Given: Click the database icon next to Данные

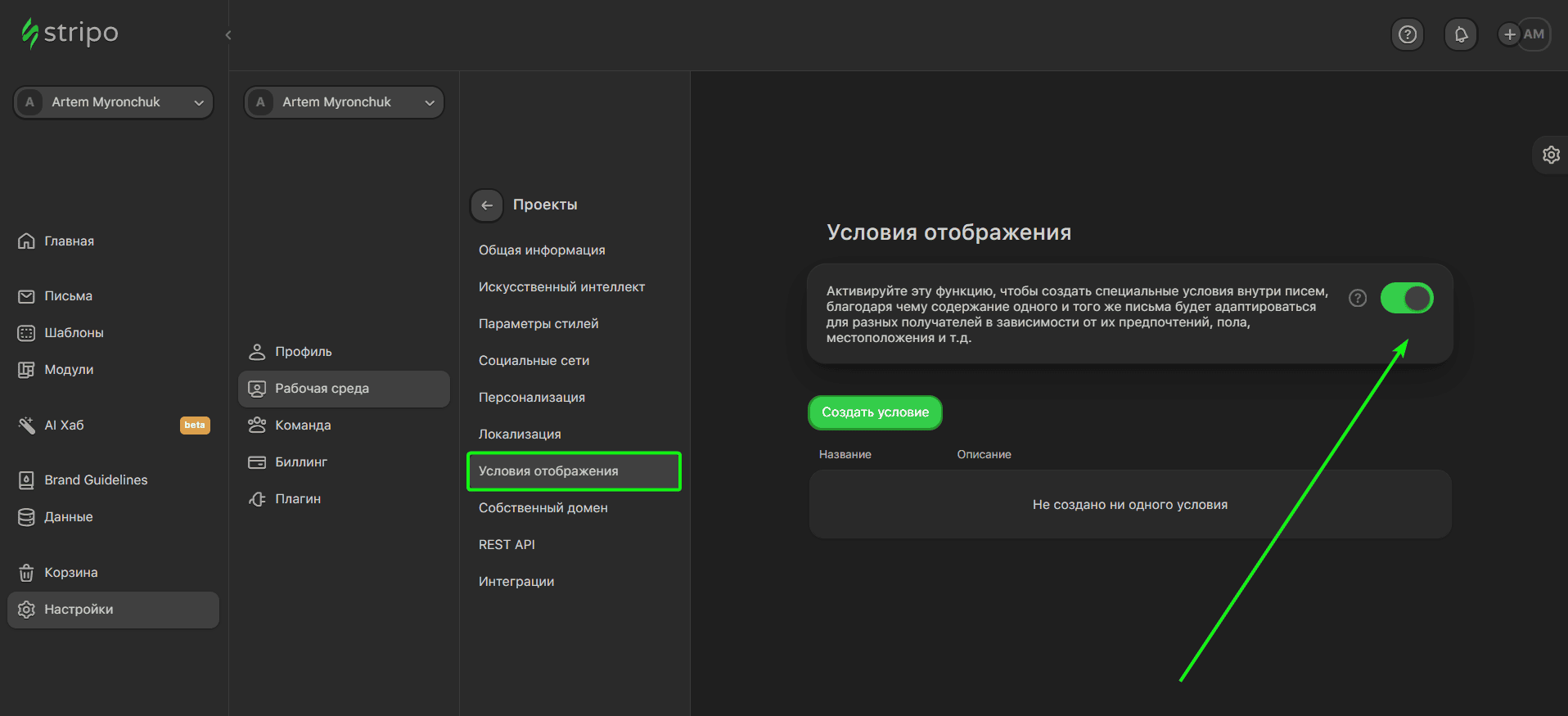Looking at the screenshot, I should point(26,517).
